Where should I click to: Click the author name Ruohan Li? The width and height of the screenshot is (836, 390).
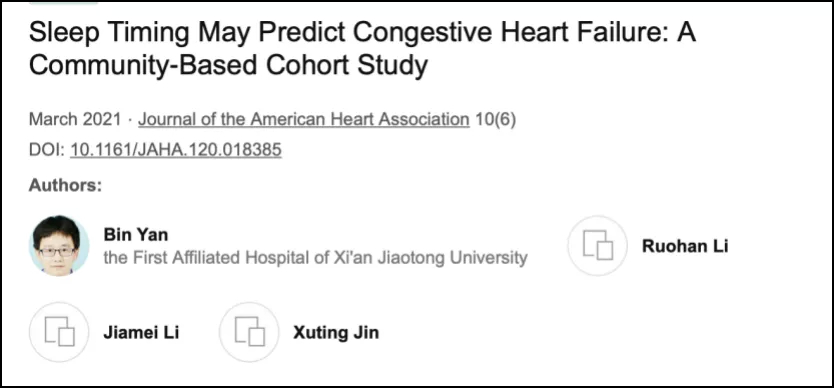(685, 246)
